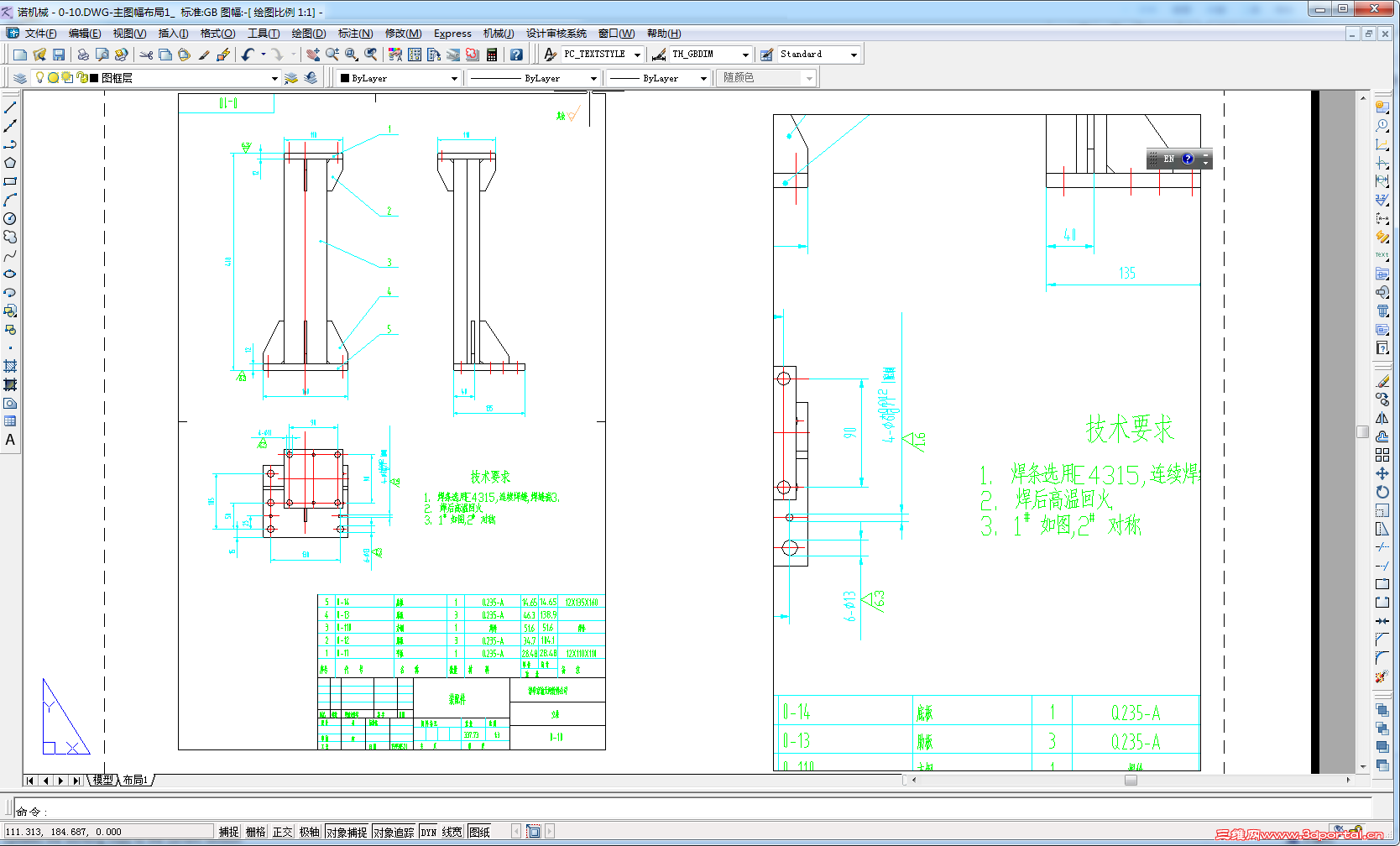1400x846 pixels.
Task: Toggle 对象追踪 object tracking
Action: 394,832
